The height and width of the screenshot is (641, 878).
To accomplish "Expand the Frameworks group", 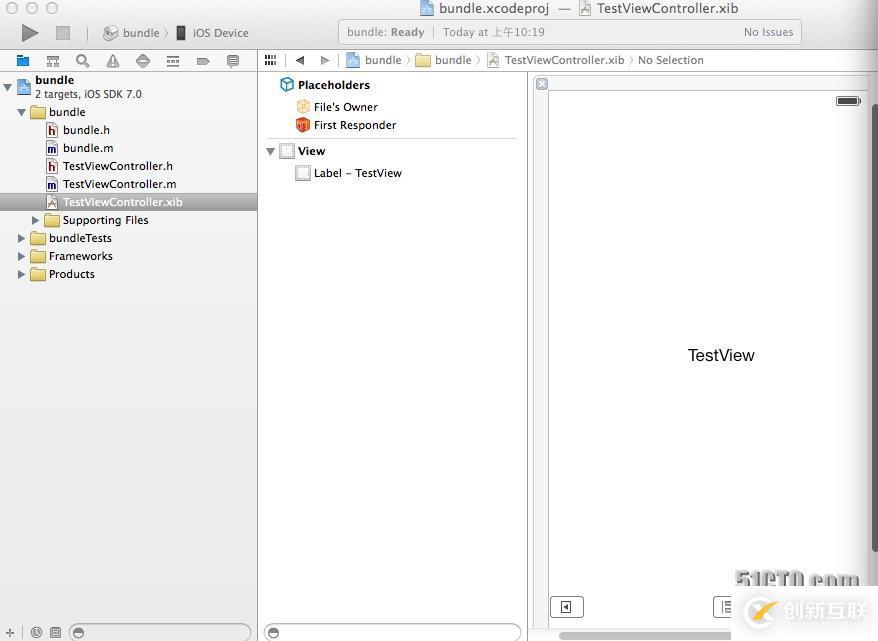I will point(22,256).
